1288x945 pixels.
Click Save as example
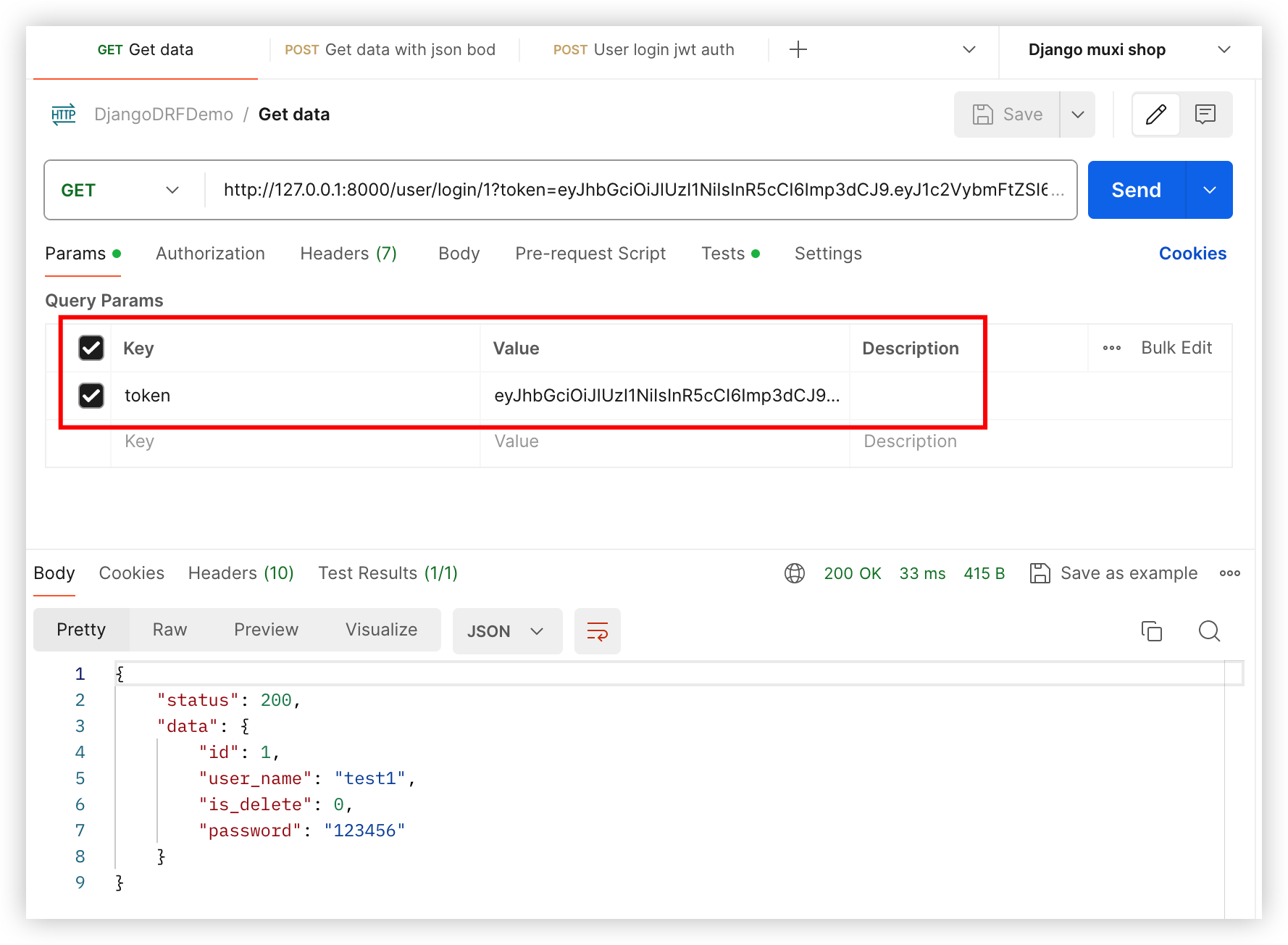pos(1113,573)
